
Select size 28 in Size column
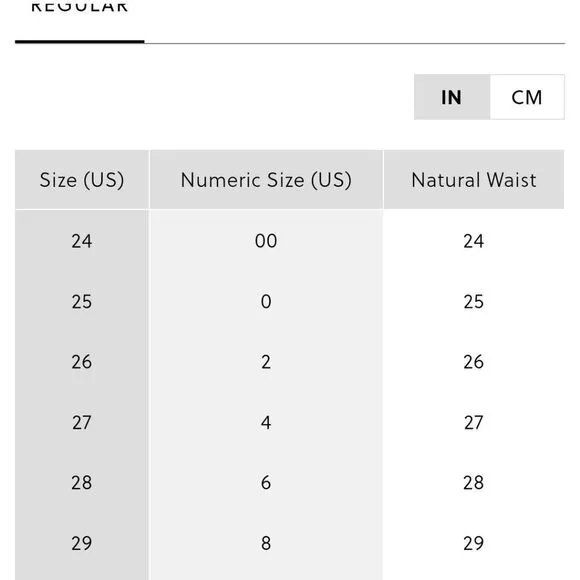[x=82, y=483]
